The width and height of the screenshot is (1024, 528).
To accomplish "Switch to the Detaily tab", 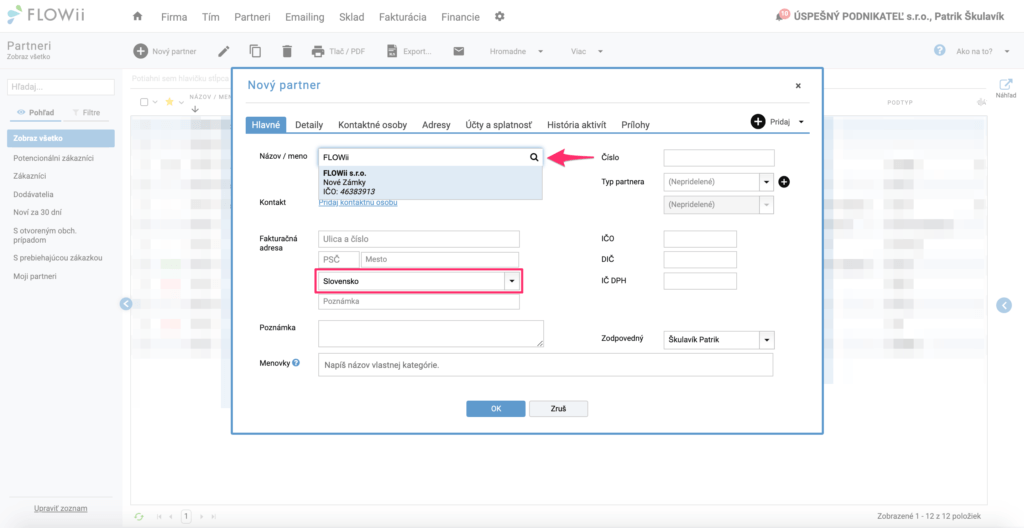I will [x=310, y=125].
